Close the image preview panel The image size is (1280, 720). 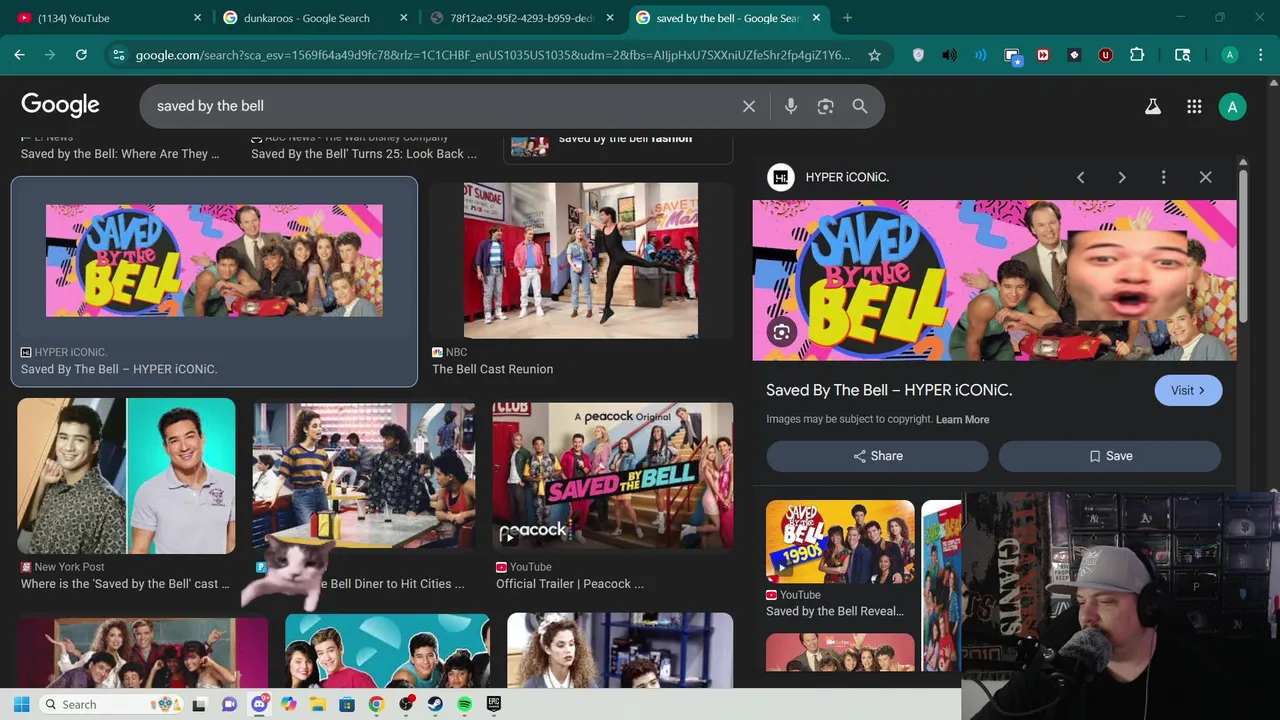(x=1205, y=177)
